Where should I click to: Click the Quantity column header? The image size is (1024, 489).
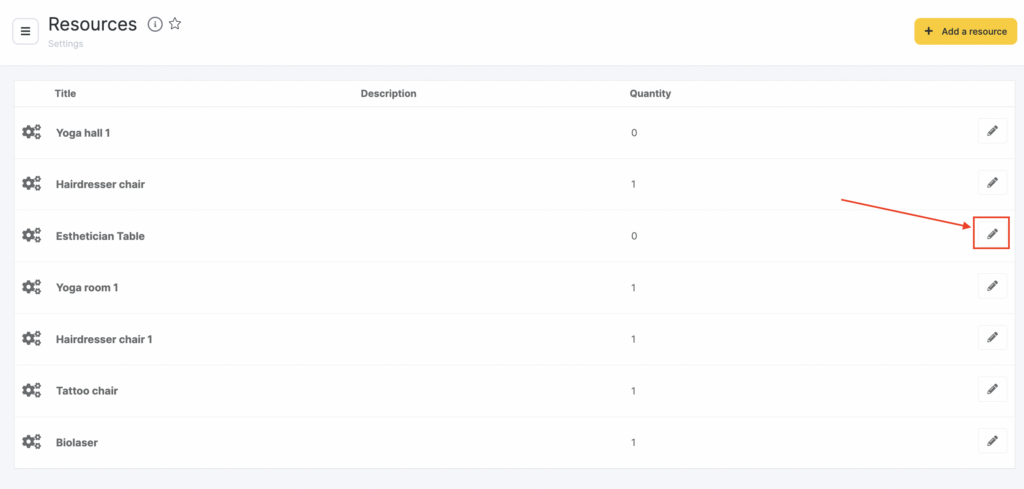(650, 94)
